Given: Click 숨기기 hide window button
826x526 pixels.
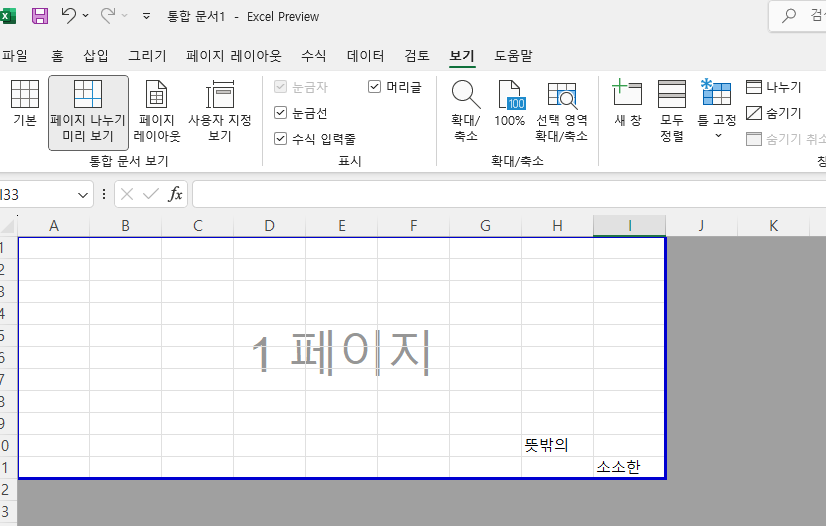Looking at the screenshot, I should [774, 113].
